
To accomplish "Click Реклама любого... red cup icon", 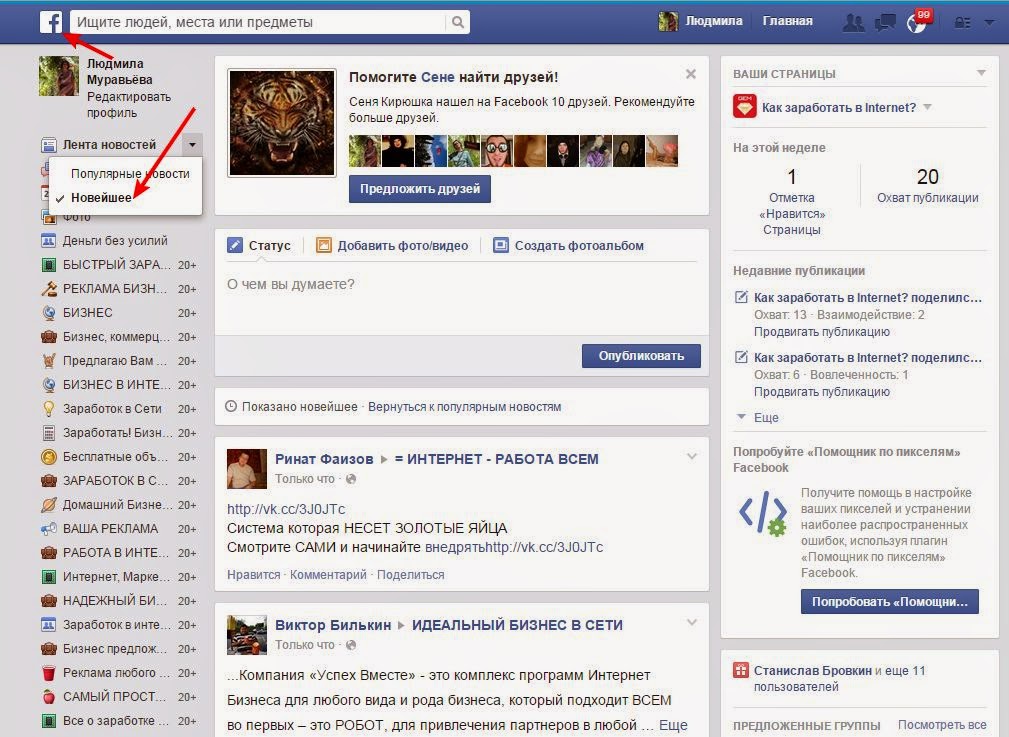I will tap(48, 673).
